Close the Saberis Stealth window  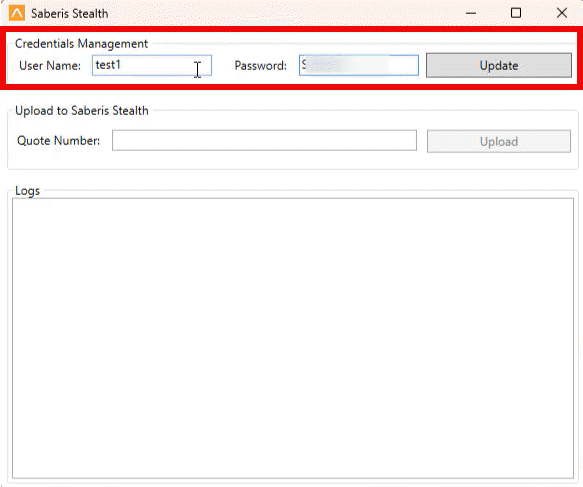[561, 13]
